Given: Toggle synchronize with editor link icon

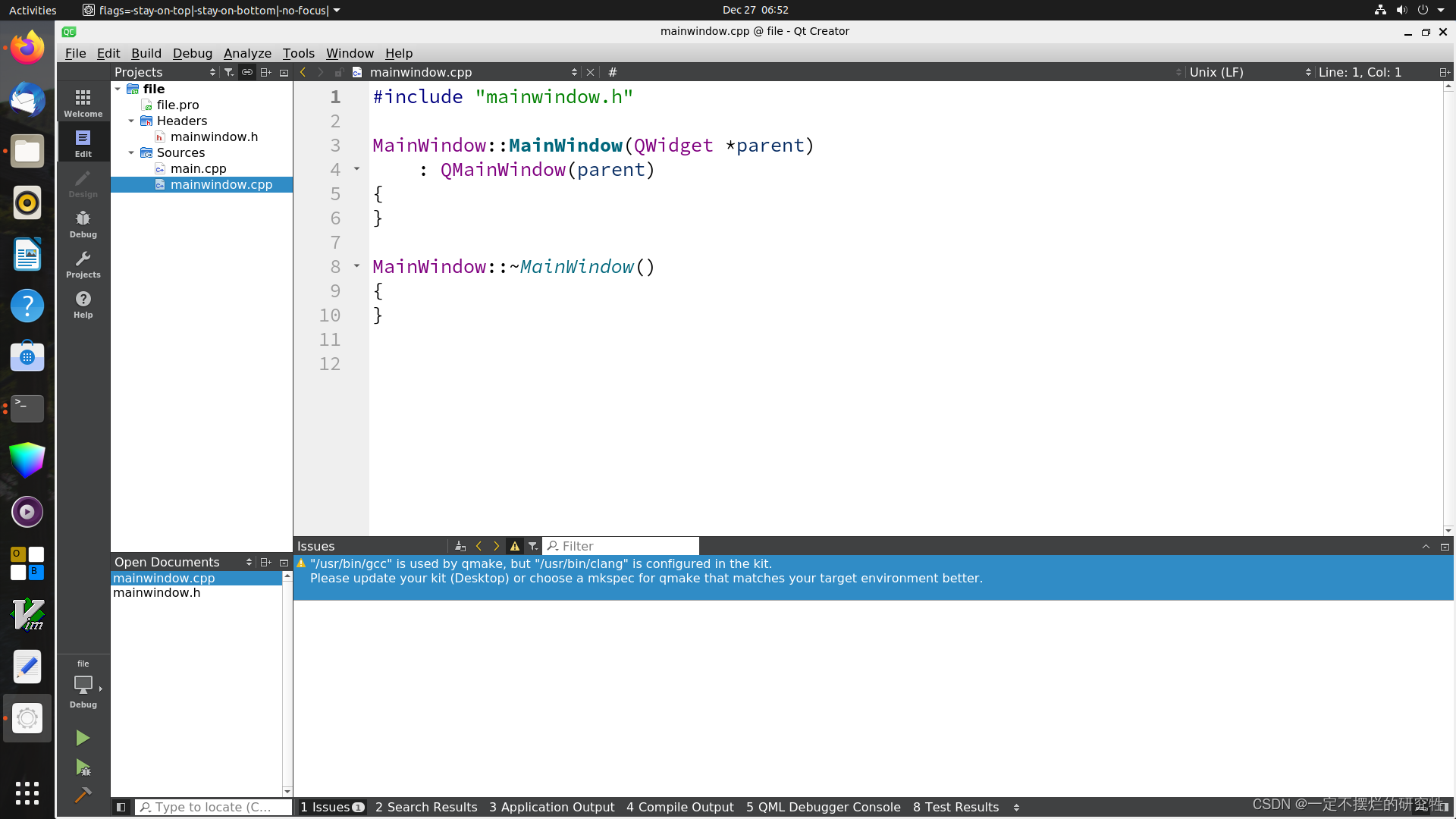Looking at the screenshot, I should pos(247,72).
